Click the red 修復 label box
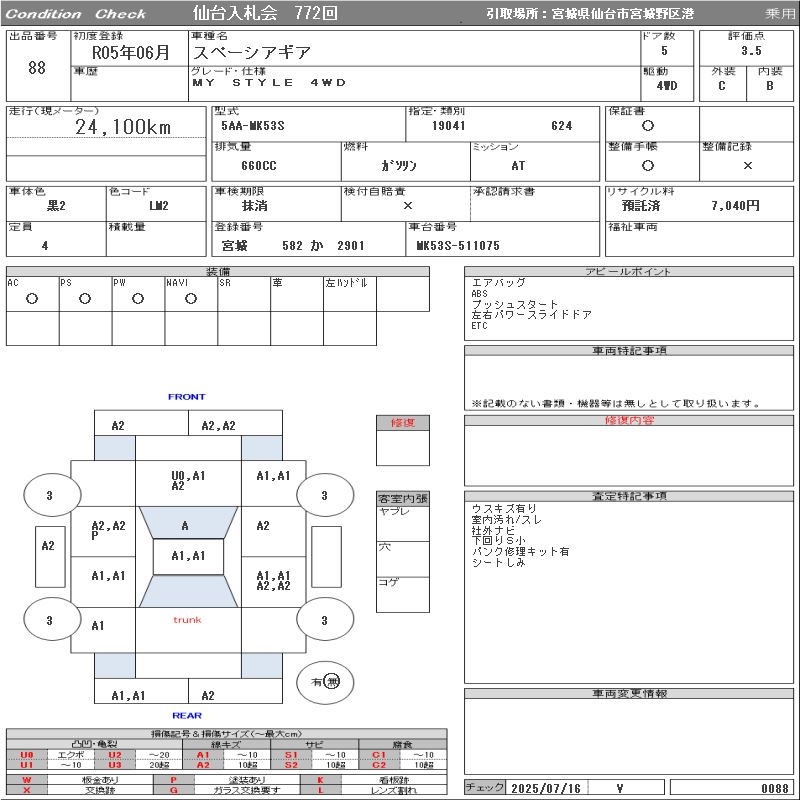This screenshot has height=800, width=800. pyautogui.click(x=403, y=423)
